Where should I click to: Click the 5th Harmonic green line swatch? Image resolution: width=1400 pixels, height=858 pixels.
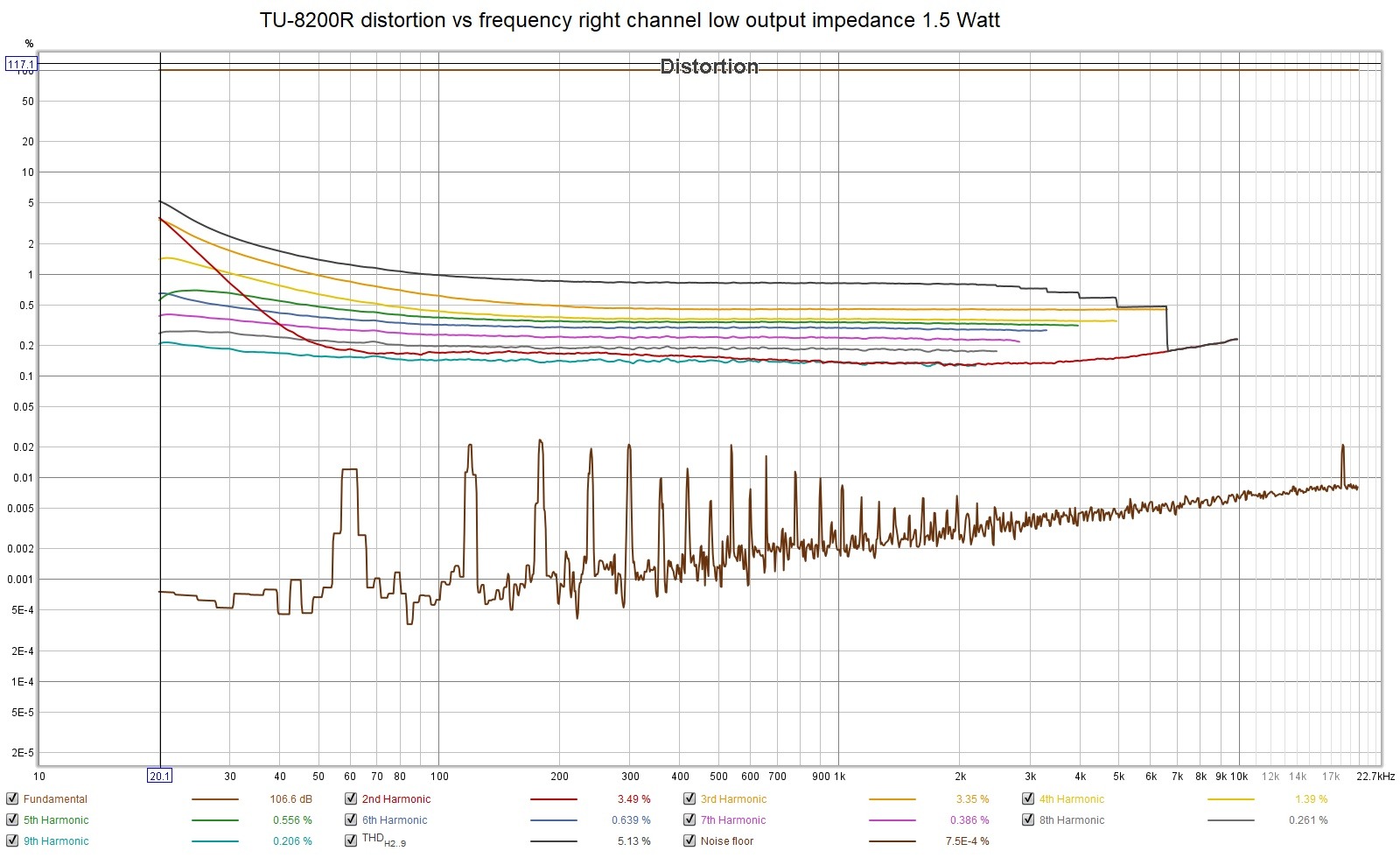pos(215,820)
